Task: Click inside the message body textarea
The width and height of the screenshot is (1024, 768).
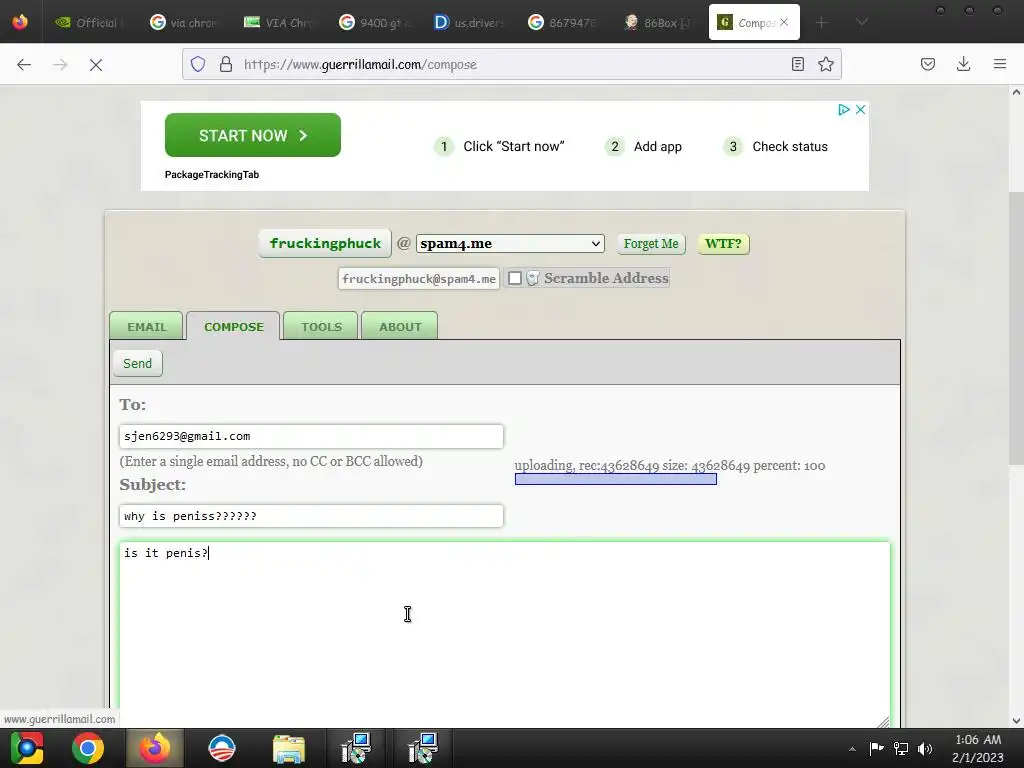Action: click(504, 633)
